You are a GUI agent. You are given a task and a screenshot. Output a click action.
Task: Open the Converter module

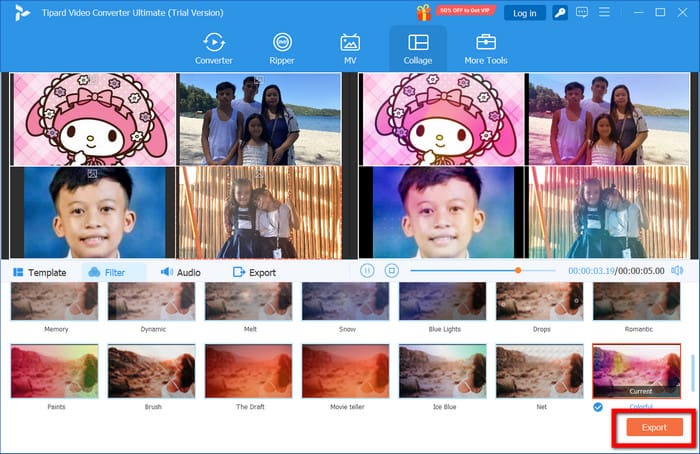(x=213, y=49)
